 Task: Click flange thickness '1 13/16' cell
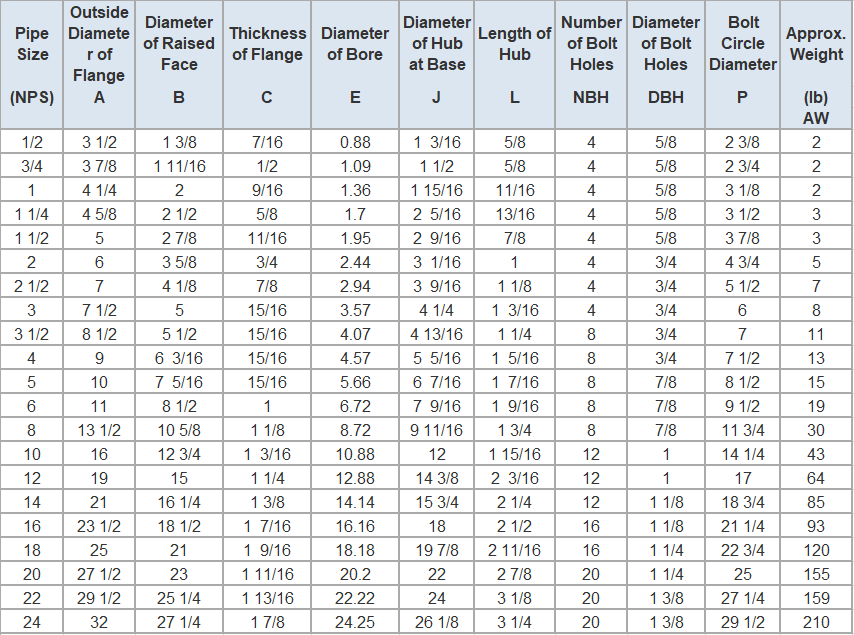[267, 597]
